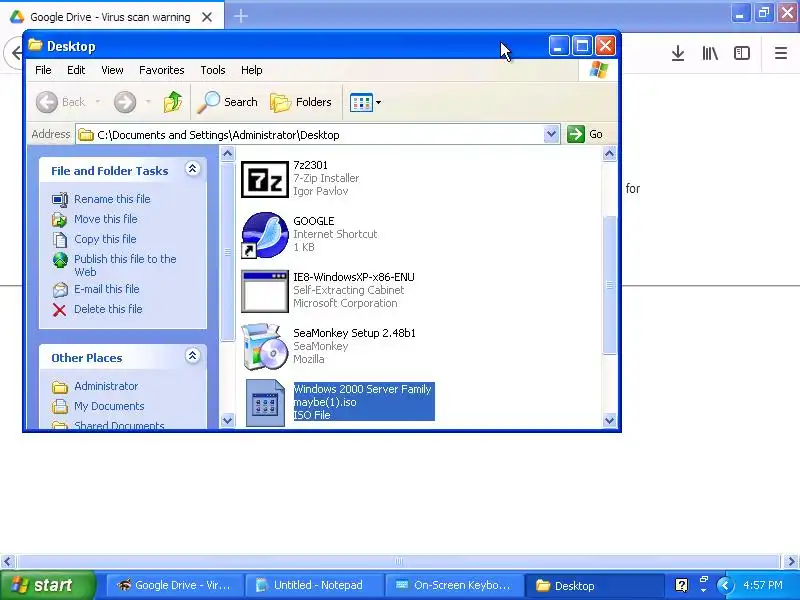Open My Documents in Other Places

(109, 406)
